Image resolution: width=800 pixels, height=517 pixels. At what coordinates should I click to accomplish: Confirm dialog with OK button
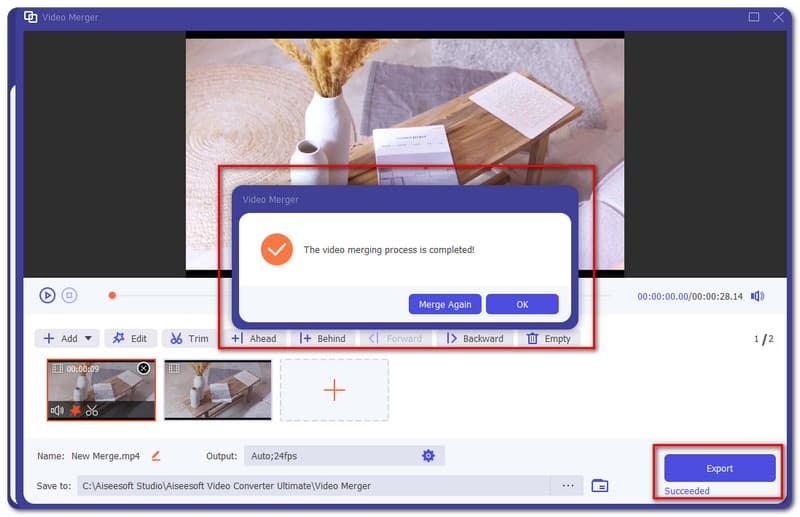[522, 304]
